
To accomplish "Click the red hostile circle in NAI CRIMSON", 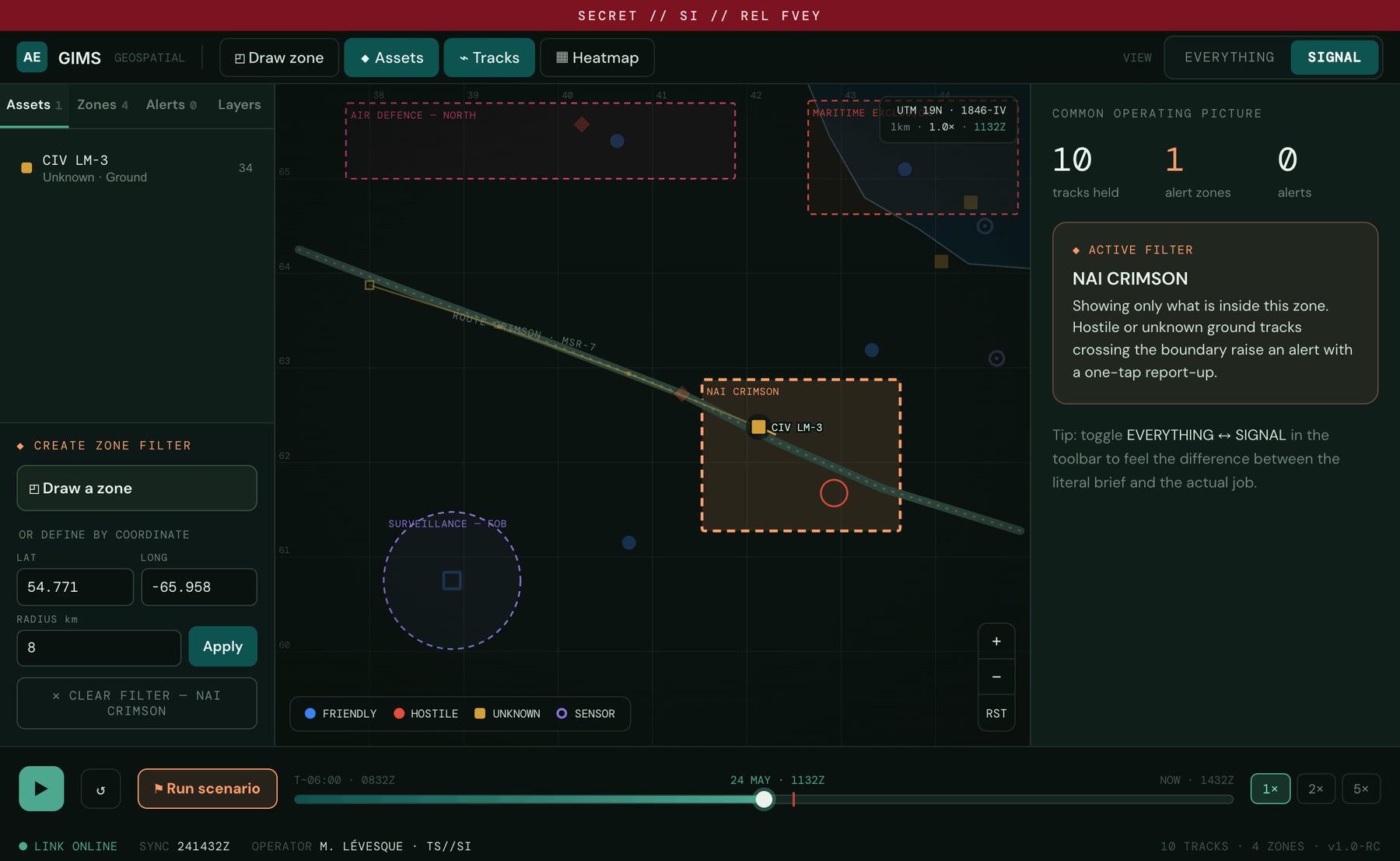I will point(834,493).
